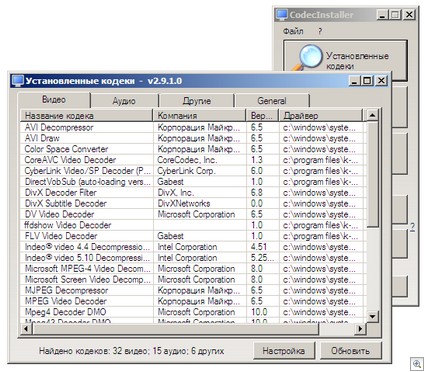
Task: Click the magnifying glass icon in CodecInstaller
Action: pos(307,57)
